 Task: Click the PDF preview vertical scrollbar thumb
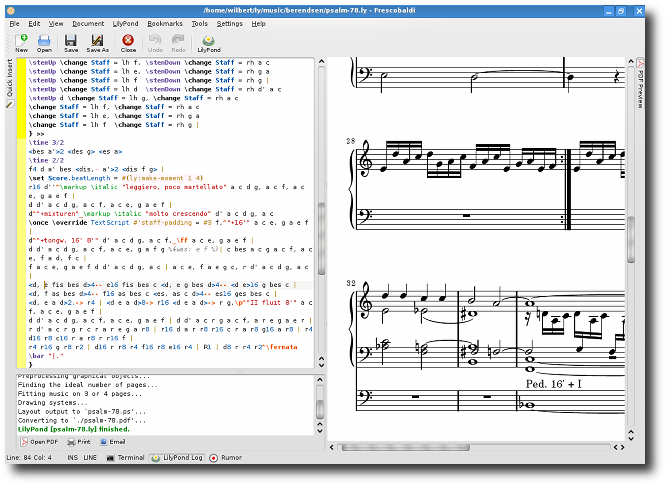(631, 239)
